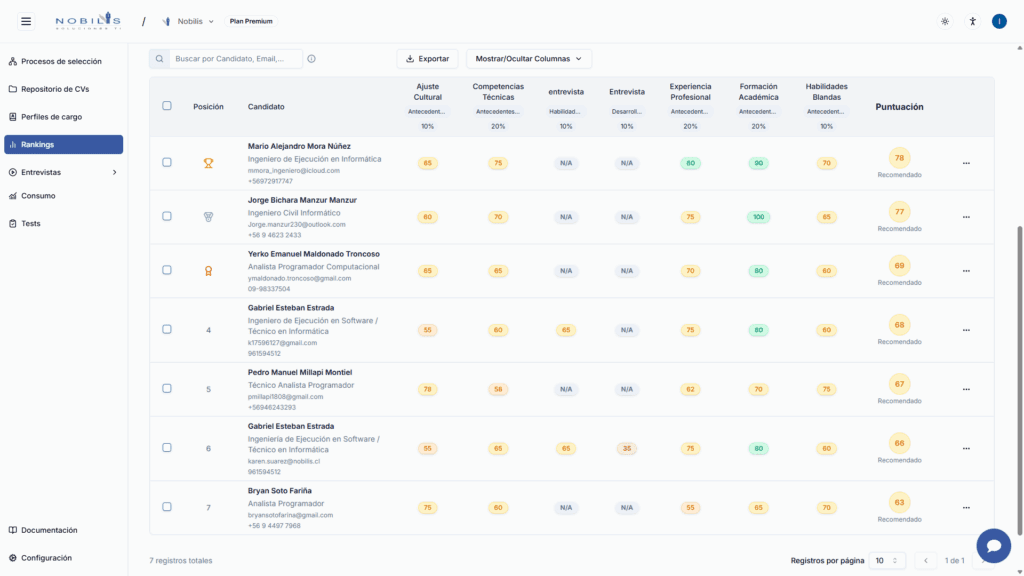Tick the checkbox for Pedro Manuel Millapi
The width and height of the screenshot is (1024, 576).
(x=167, y=389)
